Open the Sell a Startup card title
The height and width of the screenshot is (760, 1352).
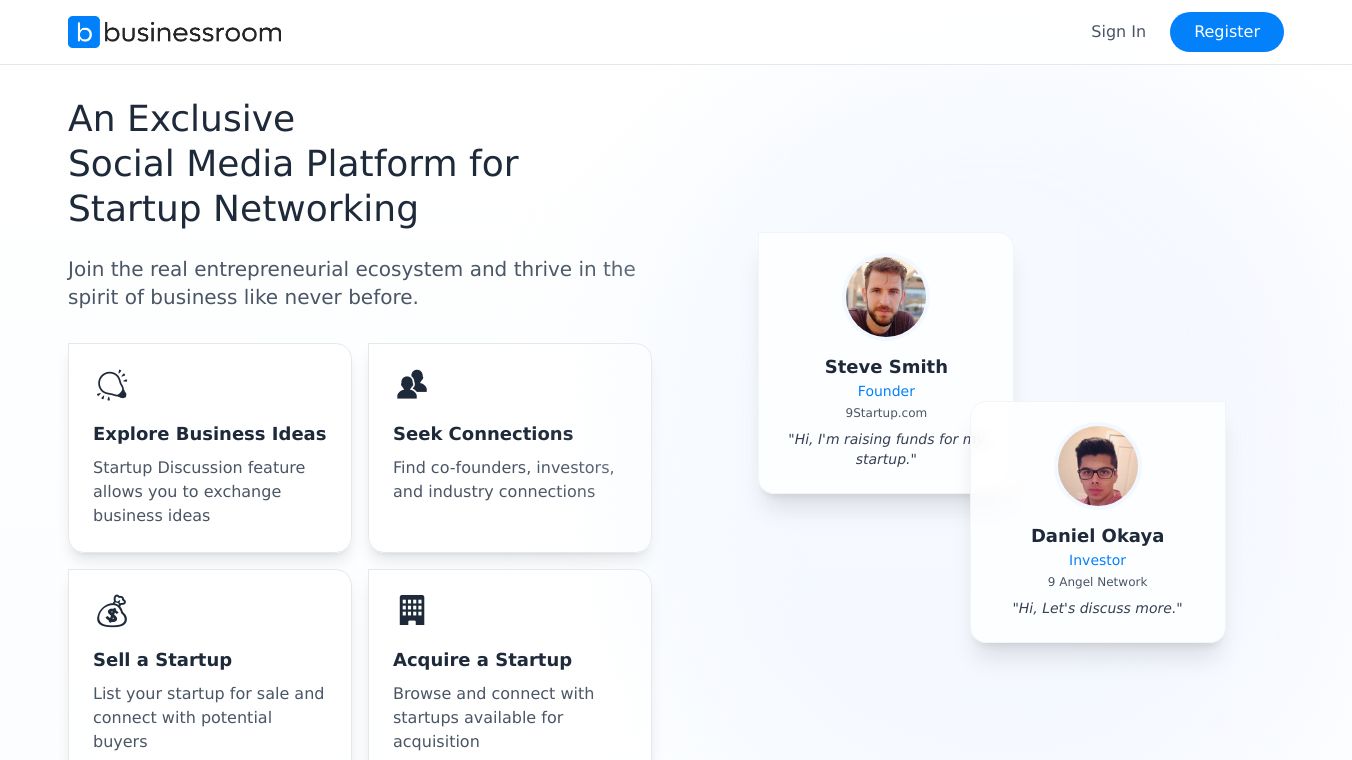click(162, 660)
